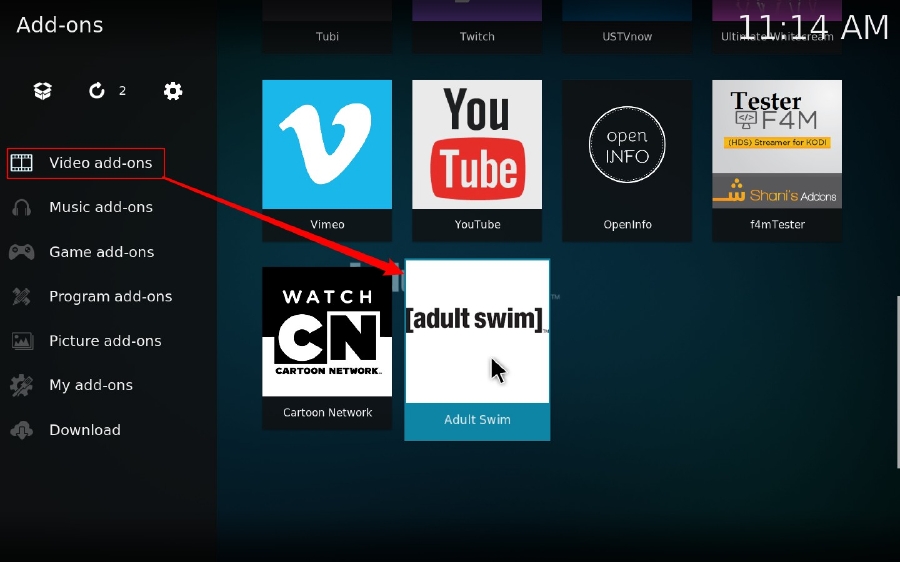Open the add-on browser box icon
The width and height of the screenshot is (900, 562).
pos(43,91)
